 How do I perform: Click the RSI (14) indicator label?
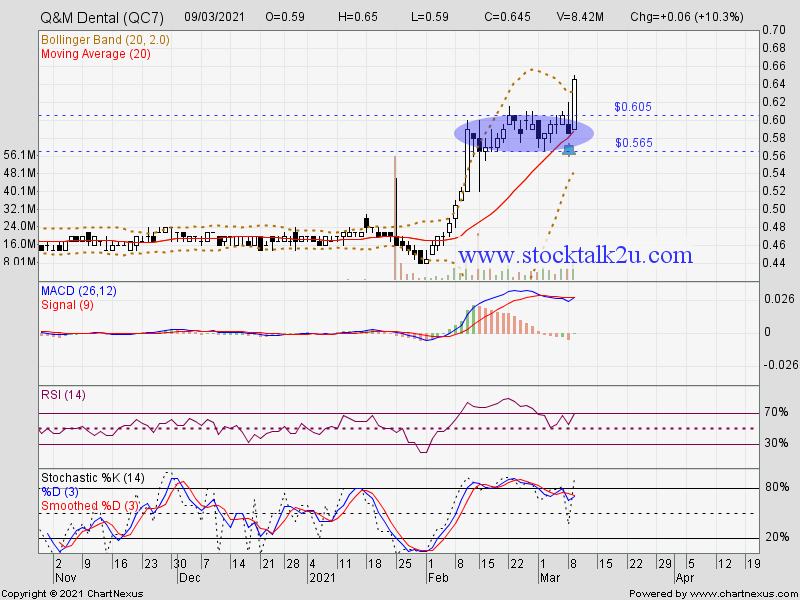tap(63, 395)
